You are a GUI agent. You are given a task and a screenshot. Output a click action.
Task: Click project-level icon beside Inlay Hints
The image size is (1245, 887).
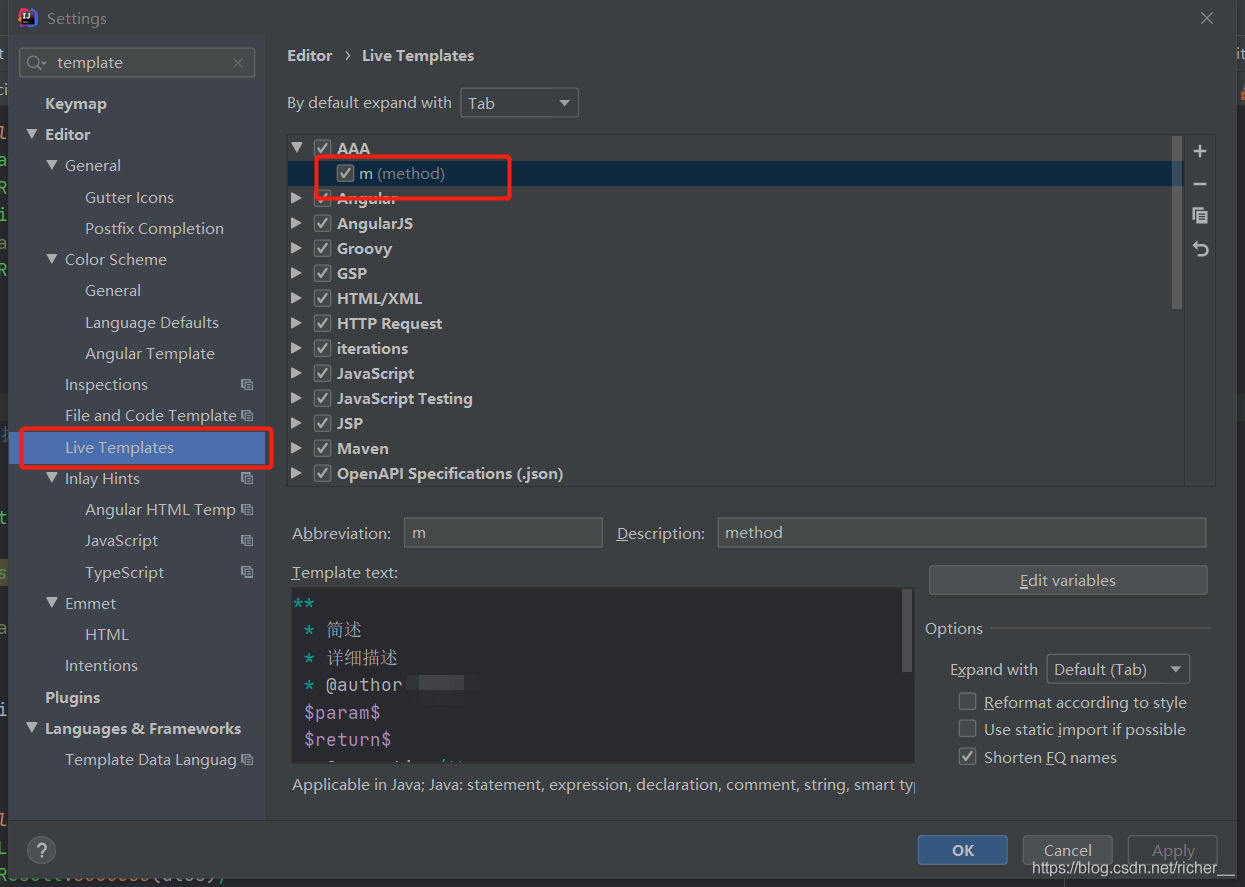247,479
